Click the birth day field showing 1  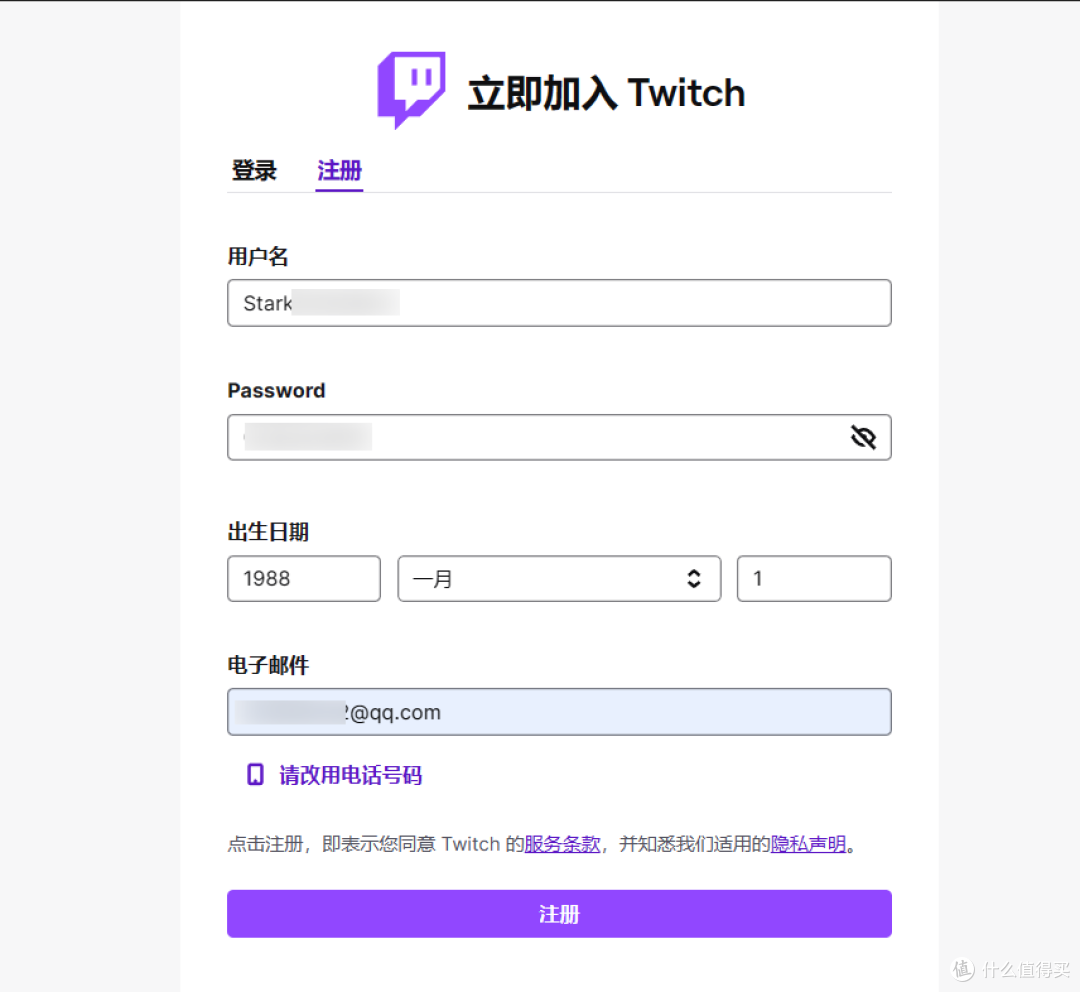coord(814,579)
